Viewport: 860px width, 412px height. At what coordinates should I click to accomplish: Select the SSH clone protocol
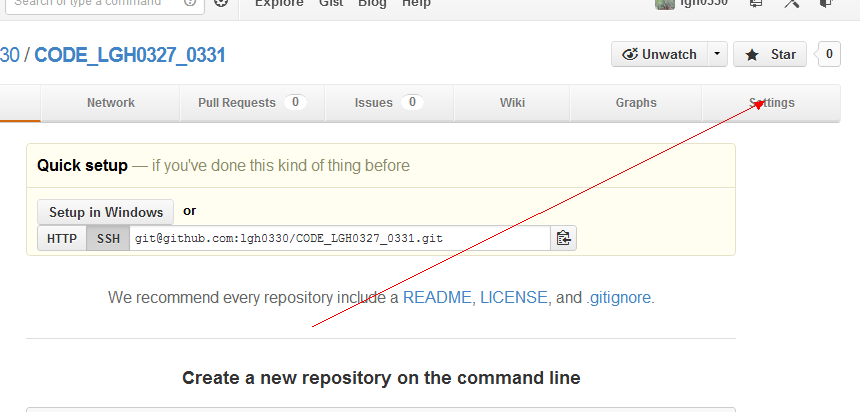[108, 239]
